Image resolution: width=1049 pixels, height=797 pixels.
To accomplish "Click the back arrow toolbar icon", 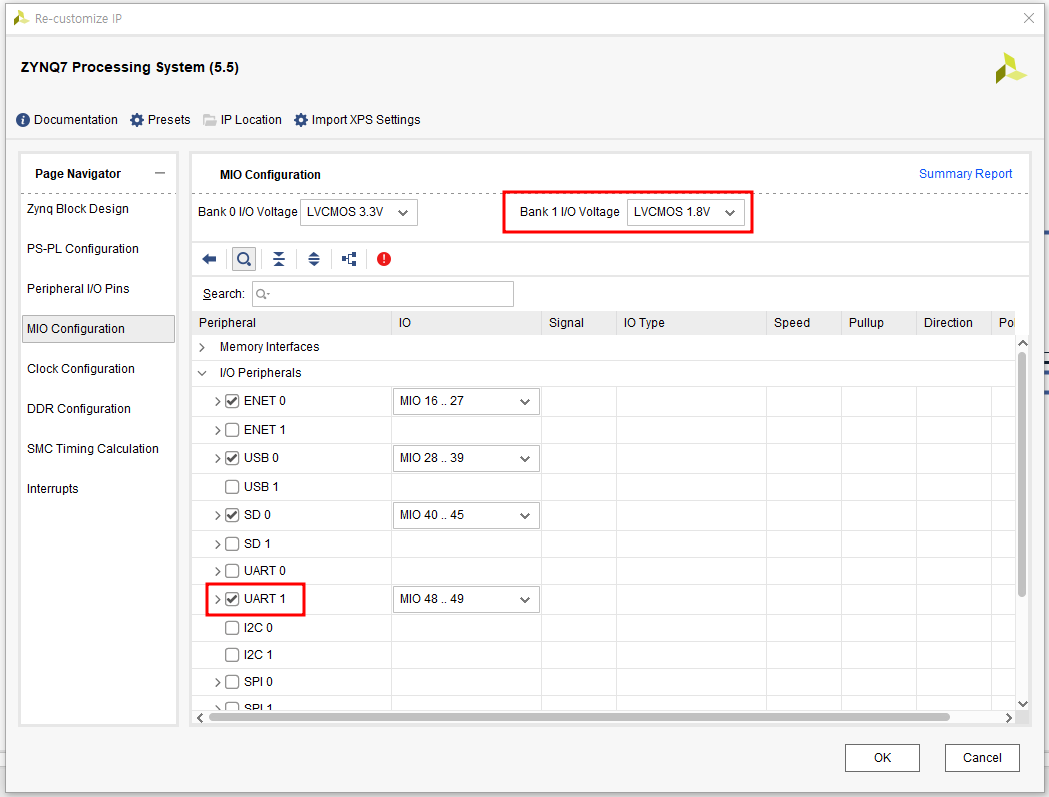I will pos(209,259).
